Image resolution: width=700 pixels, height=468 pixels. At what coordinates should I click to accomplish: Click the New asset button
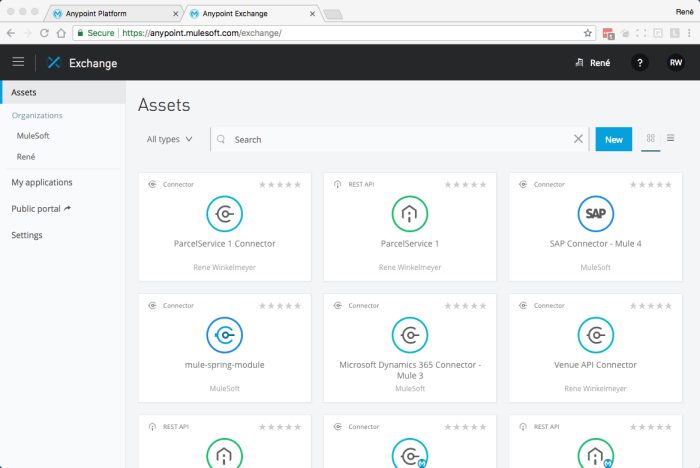coord(613,139)
